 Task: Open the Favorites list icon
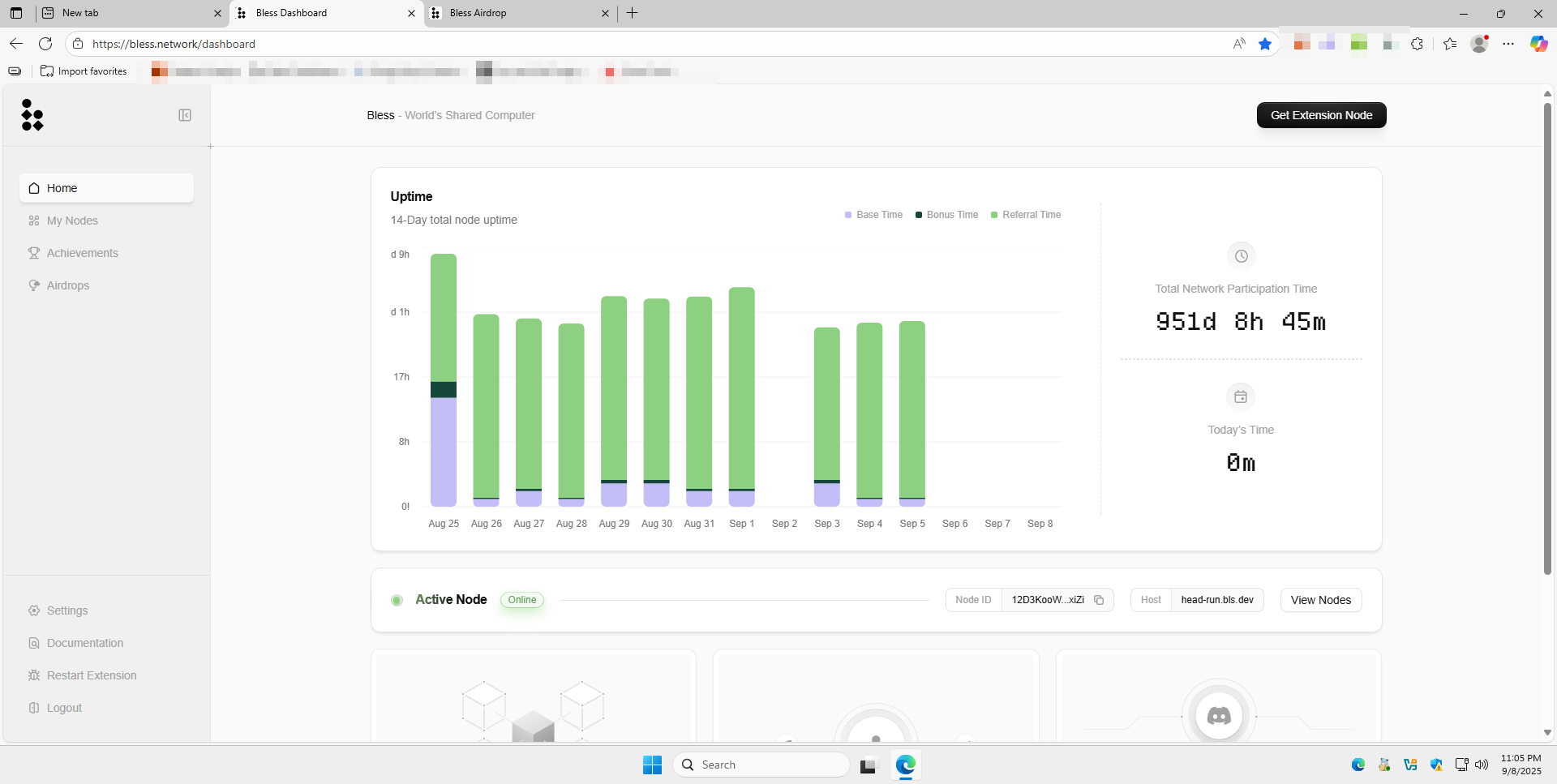(x=1450, y=44)
